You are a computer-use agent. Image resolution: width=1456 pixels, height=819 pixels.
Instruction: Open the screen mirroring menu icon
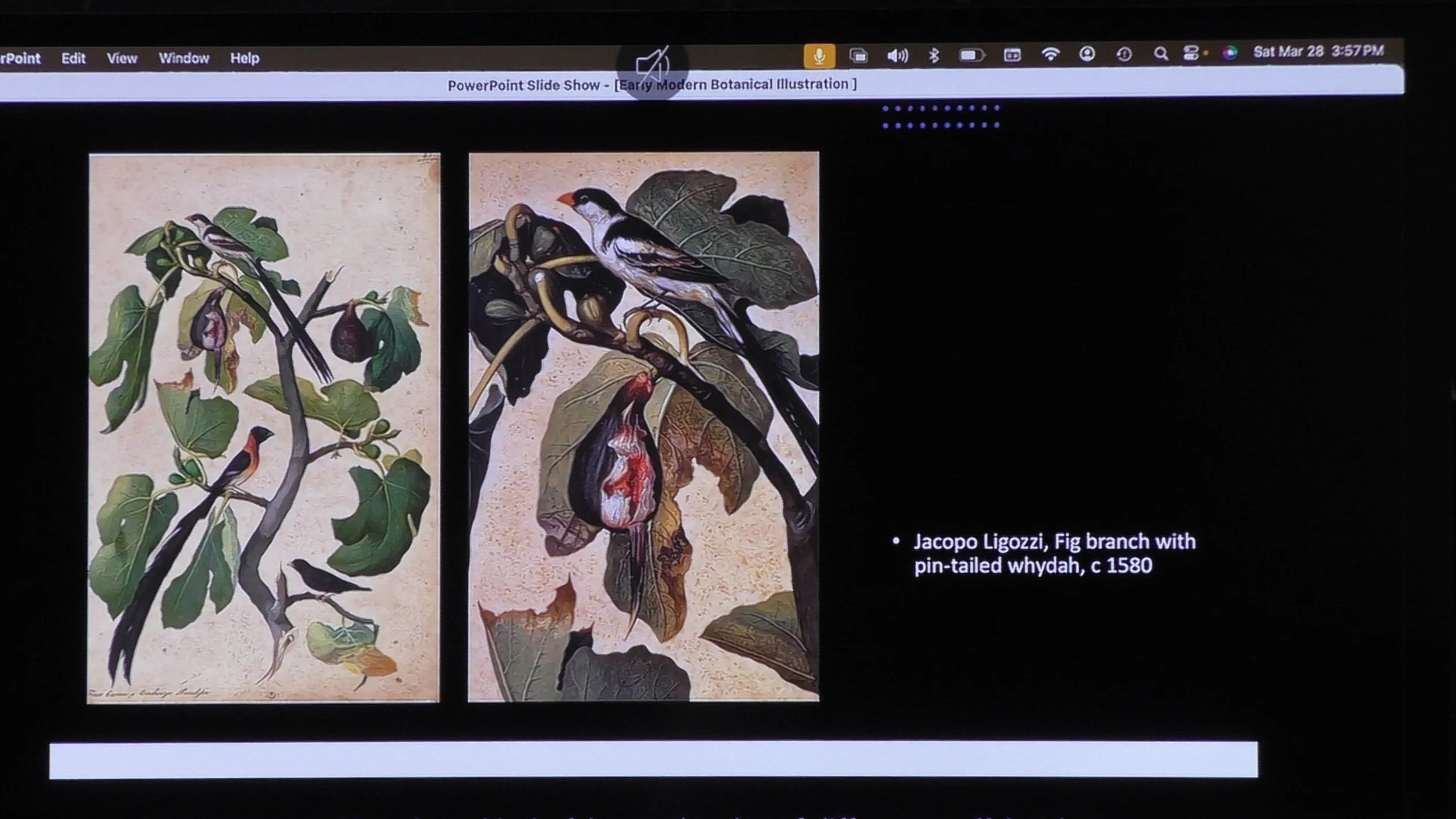tap(858, 56)
